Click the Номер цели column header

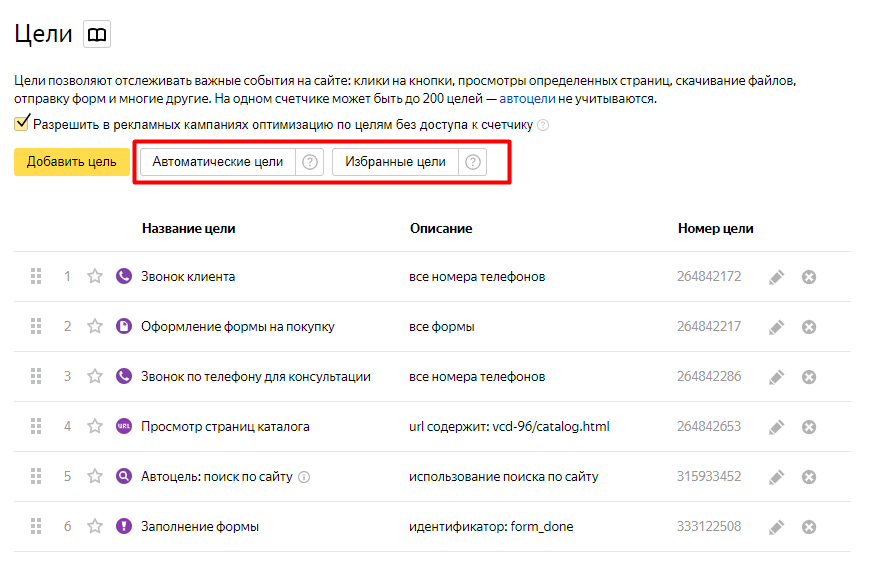point(716,228)
